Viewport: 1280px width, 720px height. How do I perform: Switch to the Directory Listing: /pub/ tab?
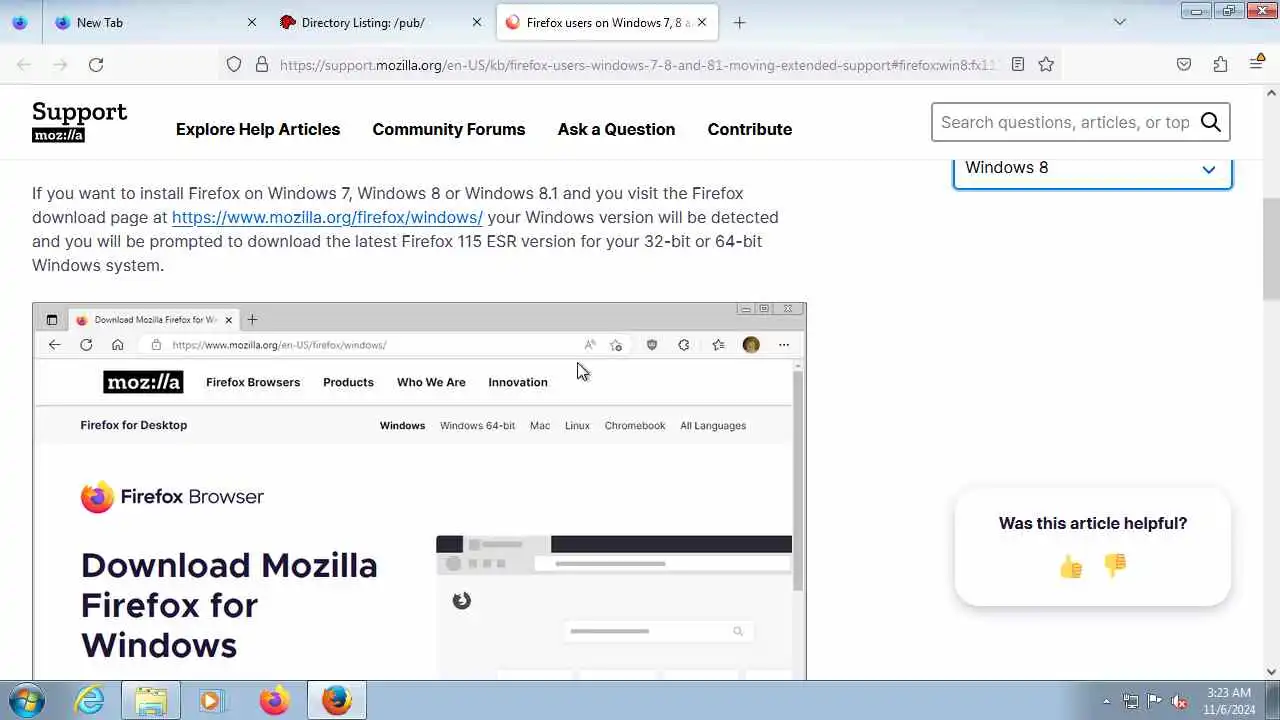pyautogui.click(x=380, y=22)
